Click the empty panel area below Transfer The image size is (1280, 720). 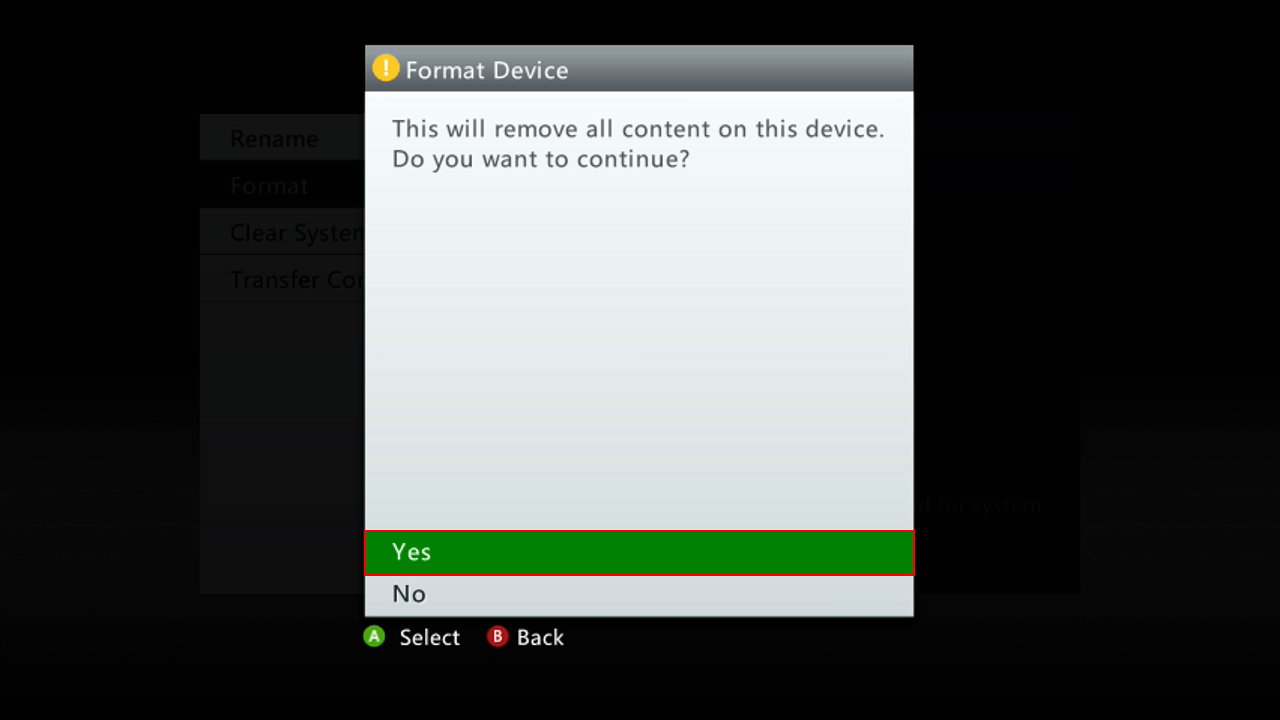(282, 447)
